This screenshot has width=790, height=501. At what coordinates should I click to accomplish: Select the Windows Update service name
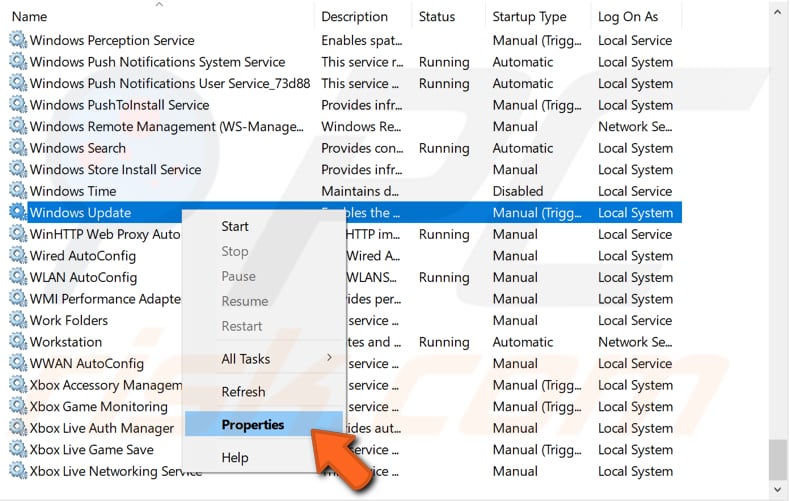pyautogui.click(x=80, y=213)
